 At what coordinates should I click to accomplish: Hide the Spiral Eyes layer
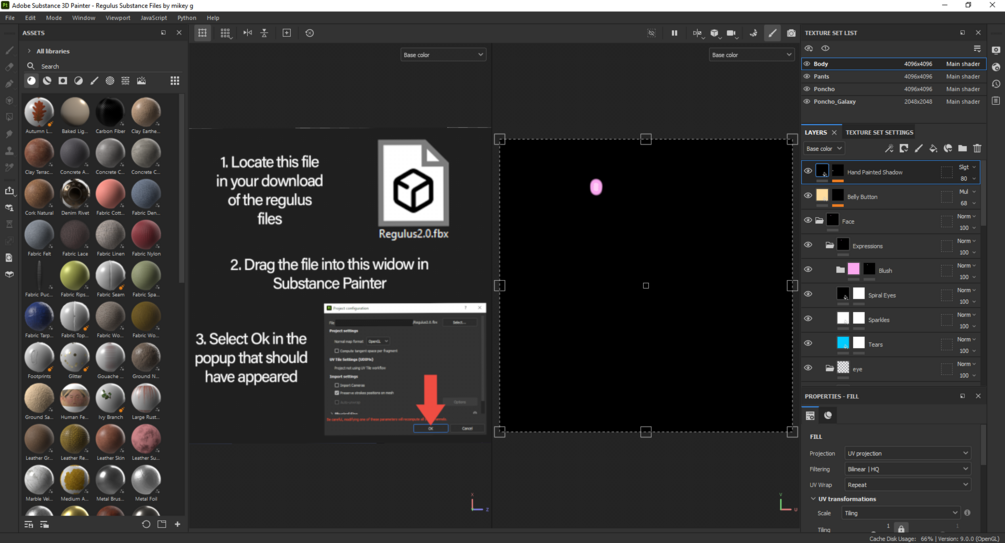pos(808,294)
